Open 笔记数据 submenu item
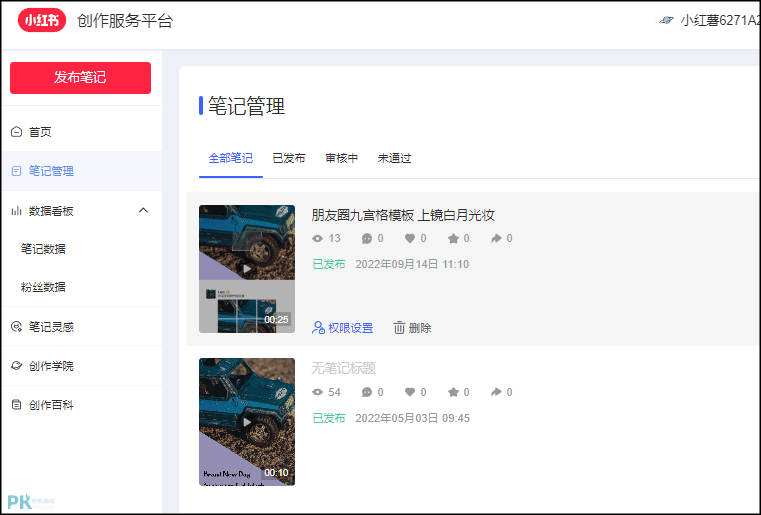 tap(43, 249)
